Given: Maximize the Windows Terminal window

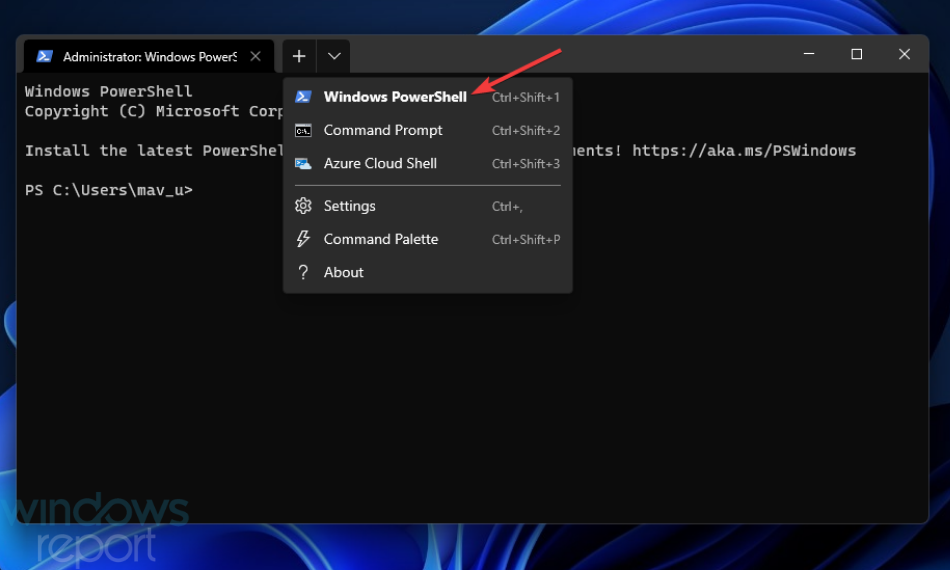Looking at the screenshot, I should (856, 55).
